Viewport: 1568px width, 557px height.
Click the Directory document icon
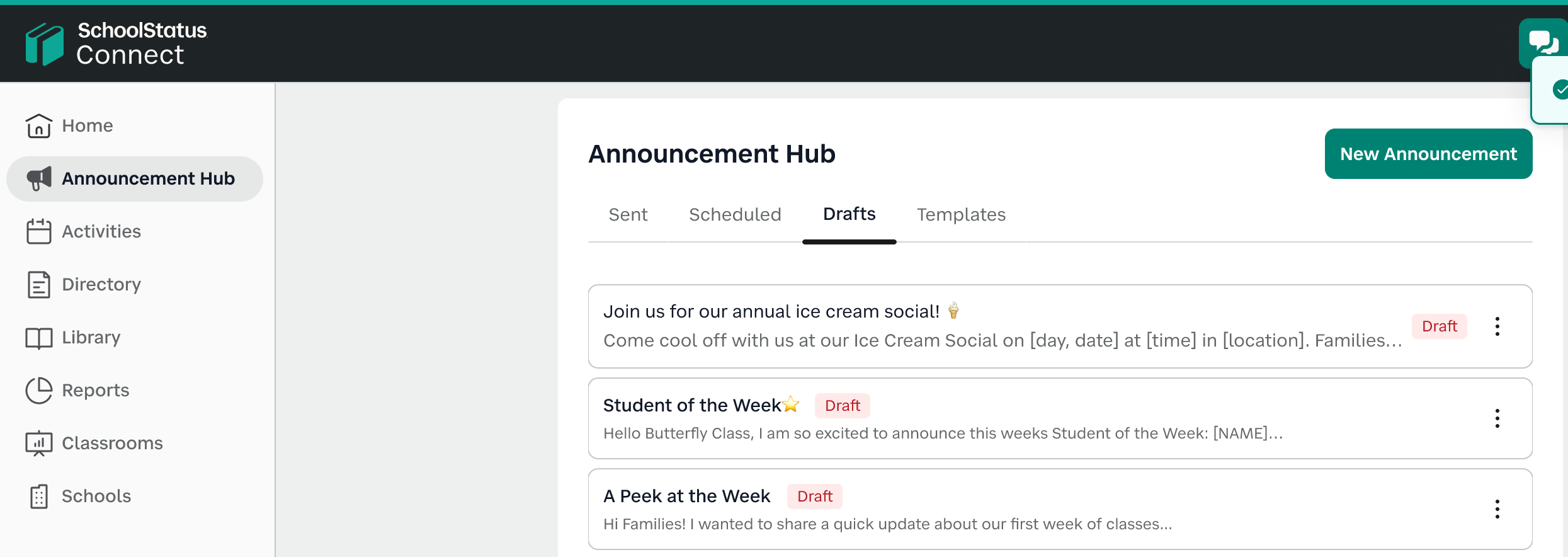point(38,285)
